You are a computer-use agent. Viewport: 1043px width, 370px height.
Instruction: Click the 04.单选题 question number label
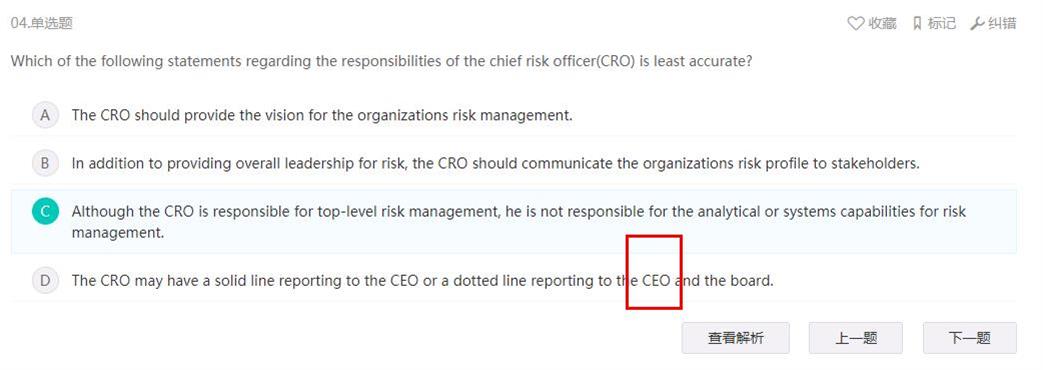[41, 23]
